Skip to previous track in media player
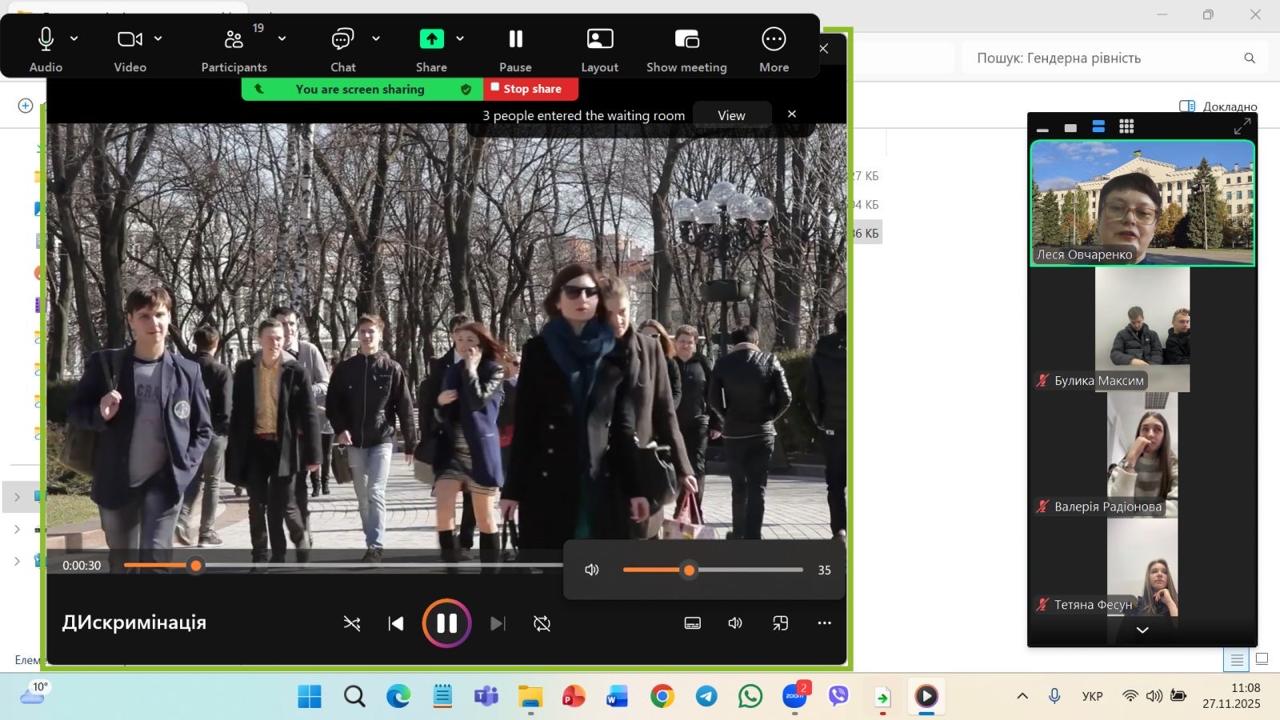Image resolution: width=1280 pixels, height=720 pixels. click(x=396, y=624)
